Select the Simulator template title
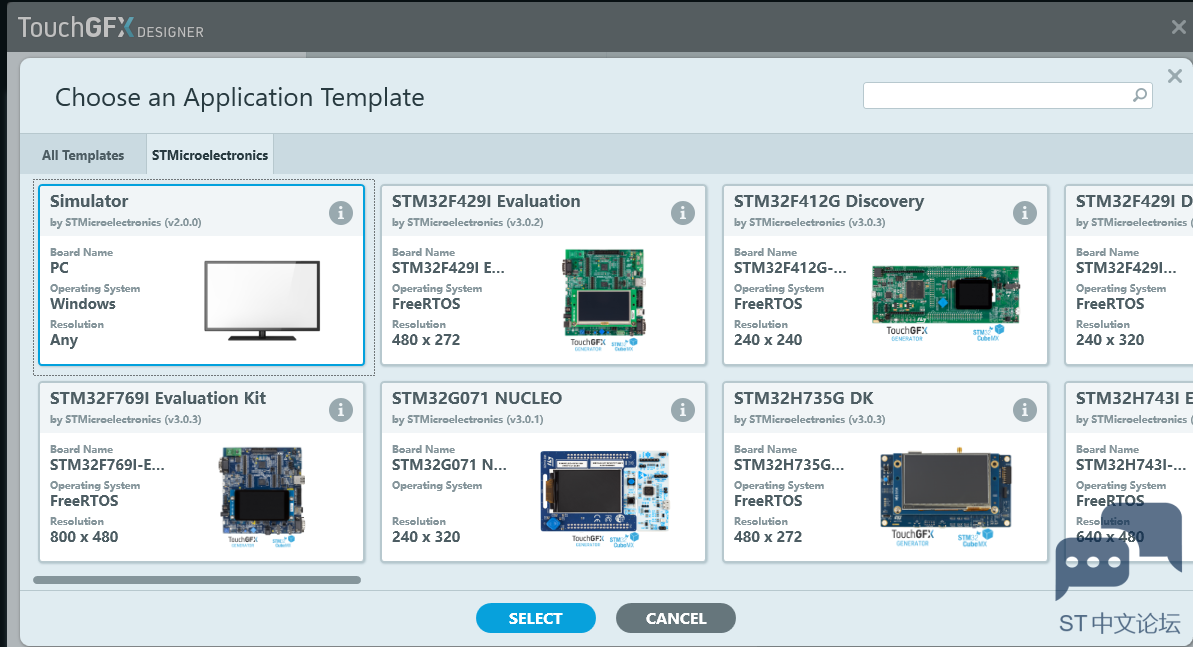The height and width of the screenshot is (647, 1193). point(89,201)
